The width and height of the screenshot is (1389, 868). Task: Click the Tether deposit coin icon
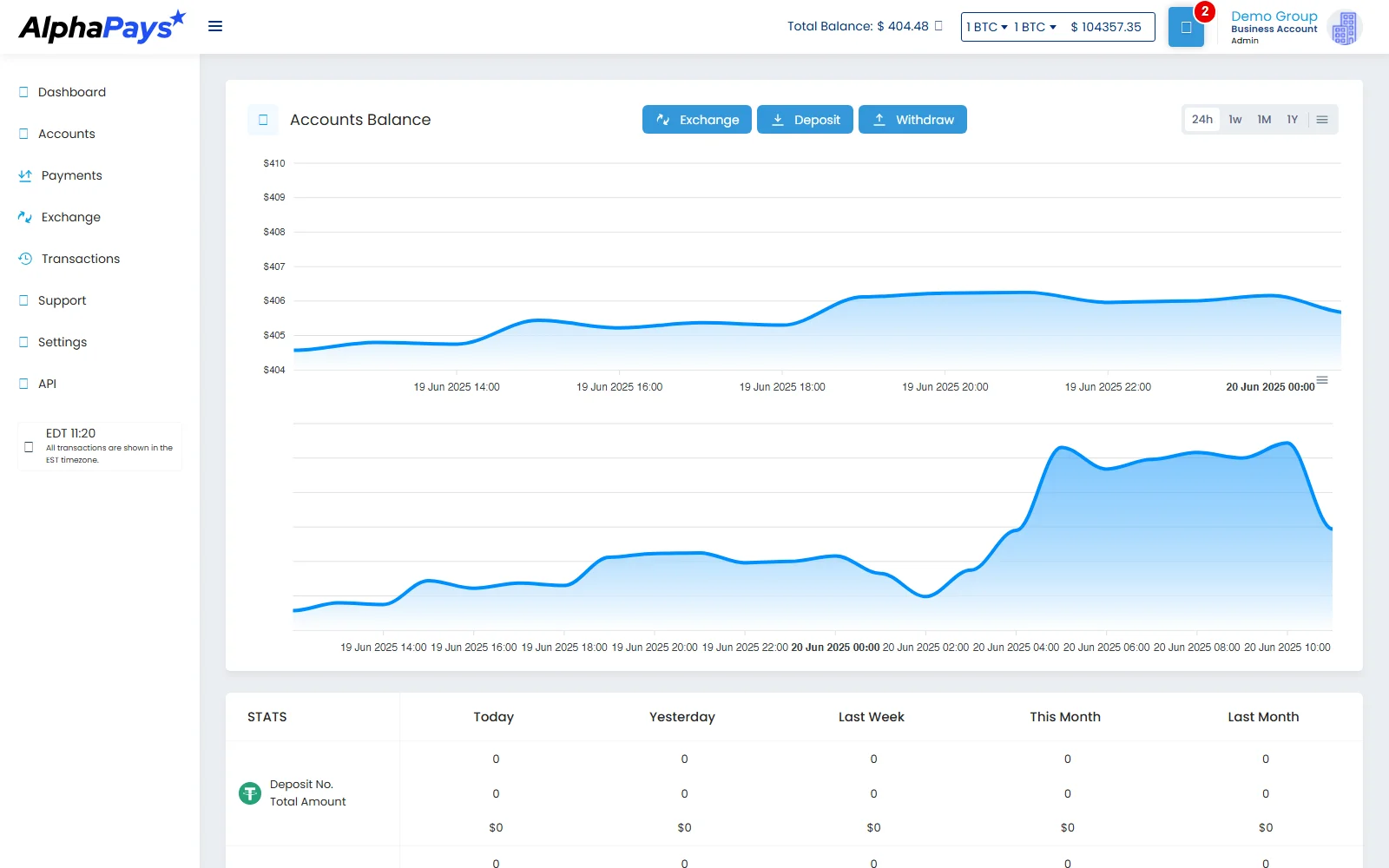pos(250,793)
